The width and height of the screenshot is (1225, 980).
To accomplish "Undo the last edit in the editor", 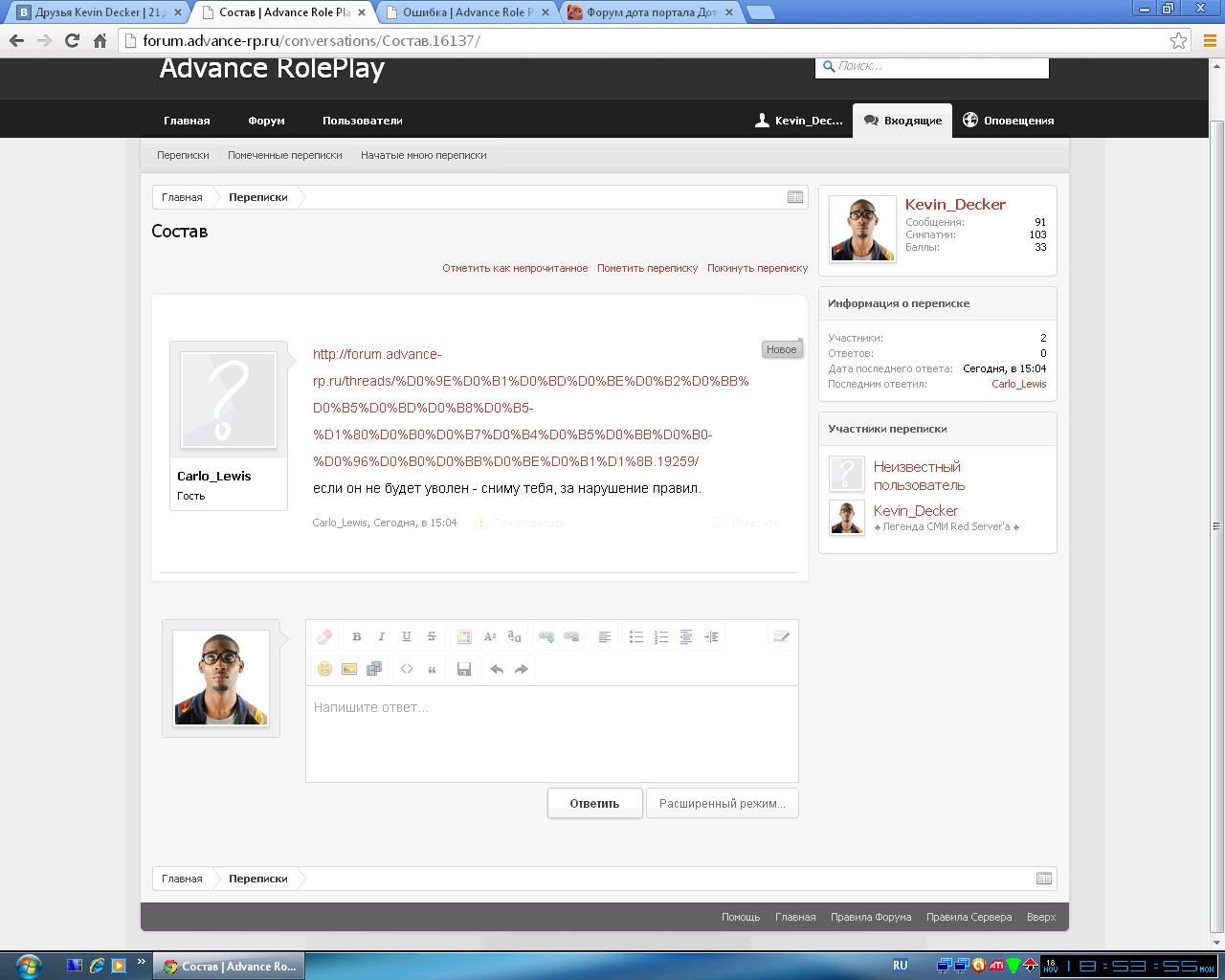I will click(x=497, y=669).
